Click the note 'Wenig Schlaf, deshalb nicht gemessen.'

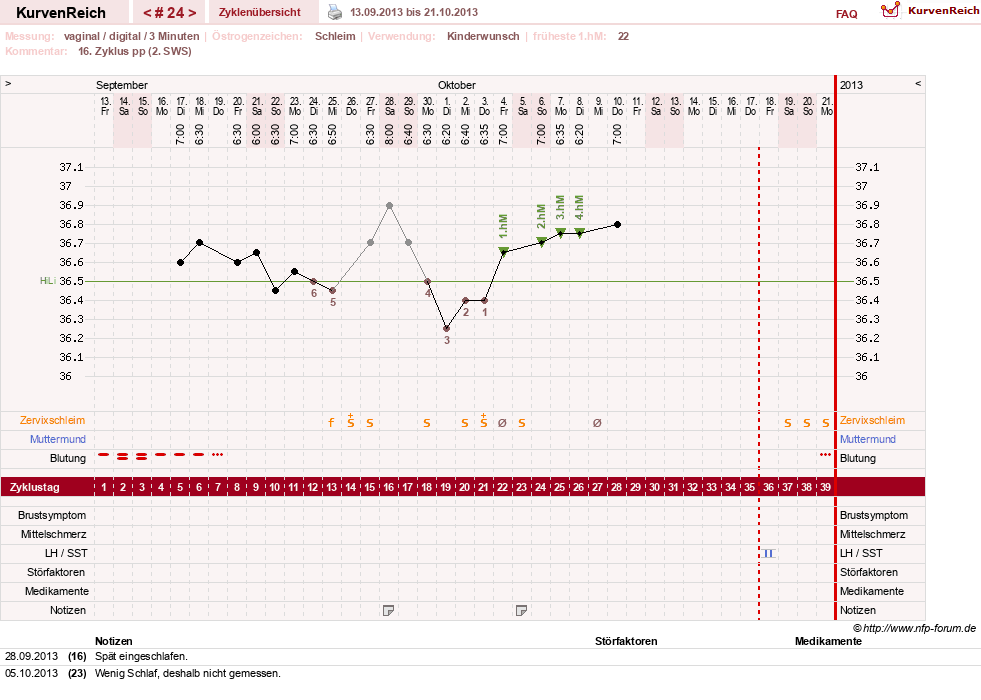[x=188, y=673]
